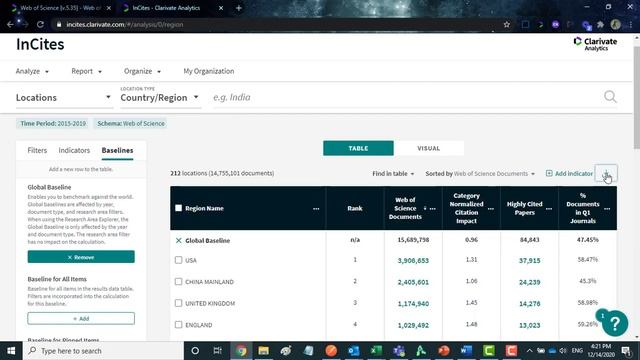
Task: Click the search magnifier icon
Action: click(x=610, y=97)
